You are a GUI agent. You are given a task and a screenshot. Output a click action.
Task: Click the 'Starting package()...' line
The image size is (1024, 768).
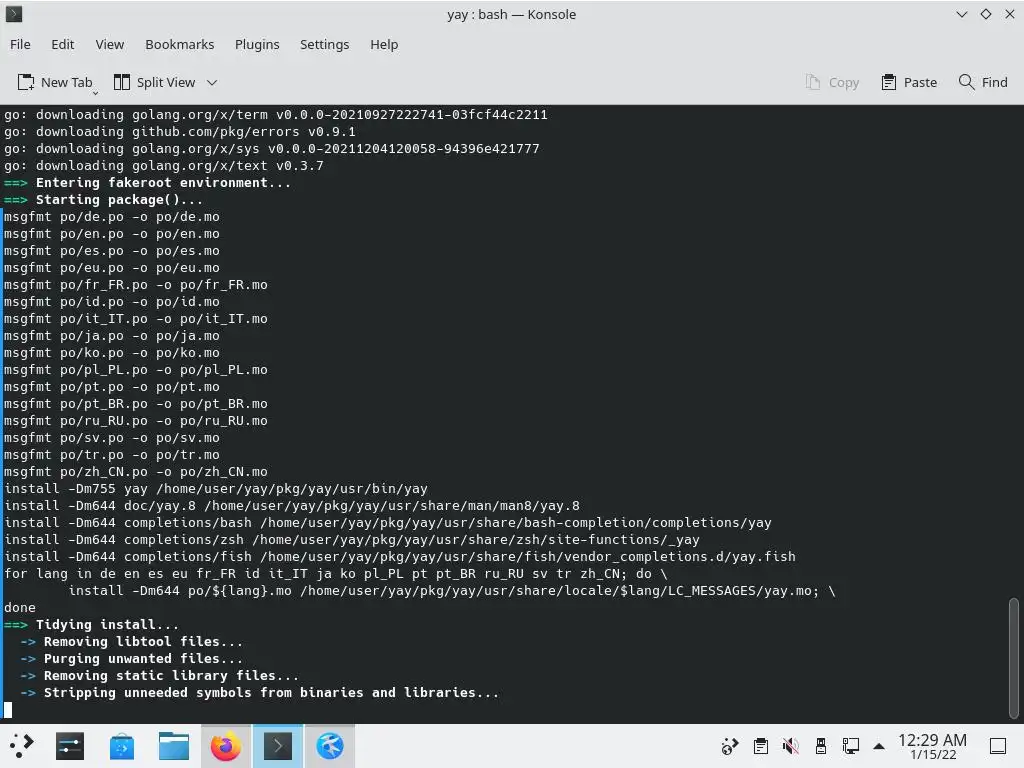(x=103, y=200)
